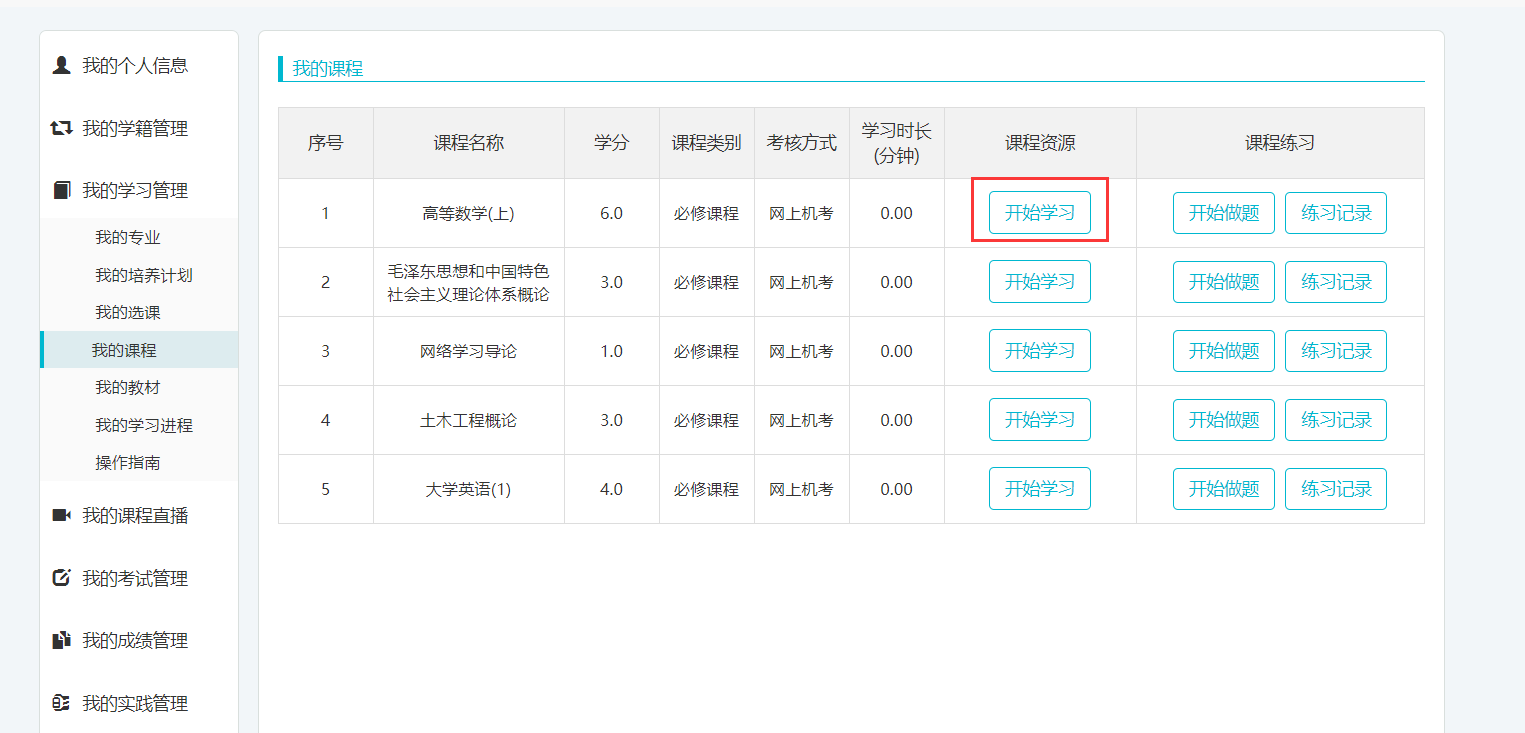The image size is (1525, 733).
Task: Click the document icon beside 我的成绩管理
Action: tap(61, 640)
